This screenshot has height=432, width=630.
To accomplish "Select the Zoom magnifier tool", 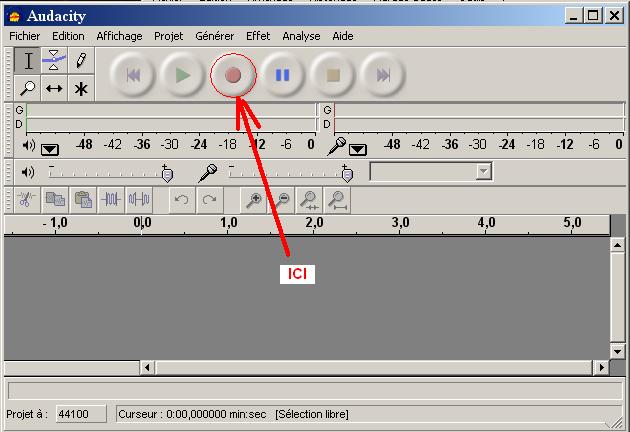I will click(29, 89).
